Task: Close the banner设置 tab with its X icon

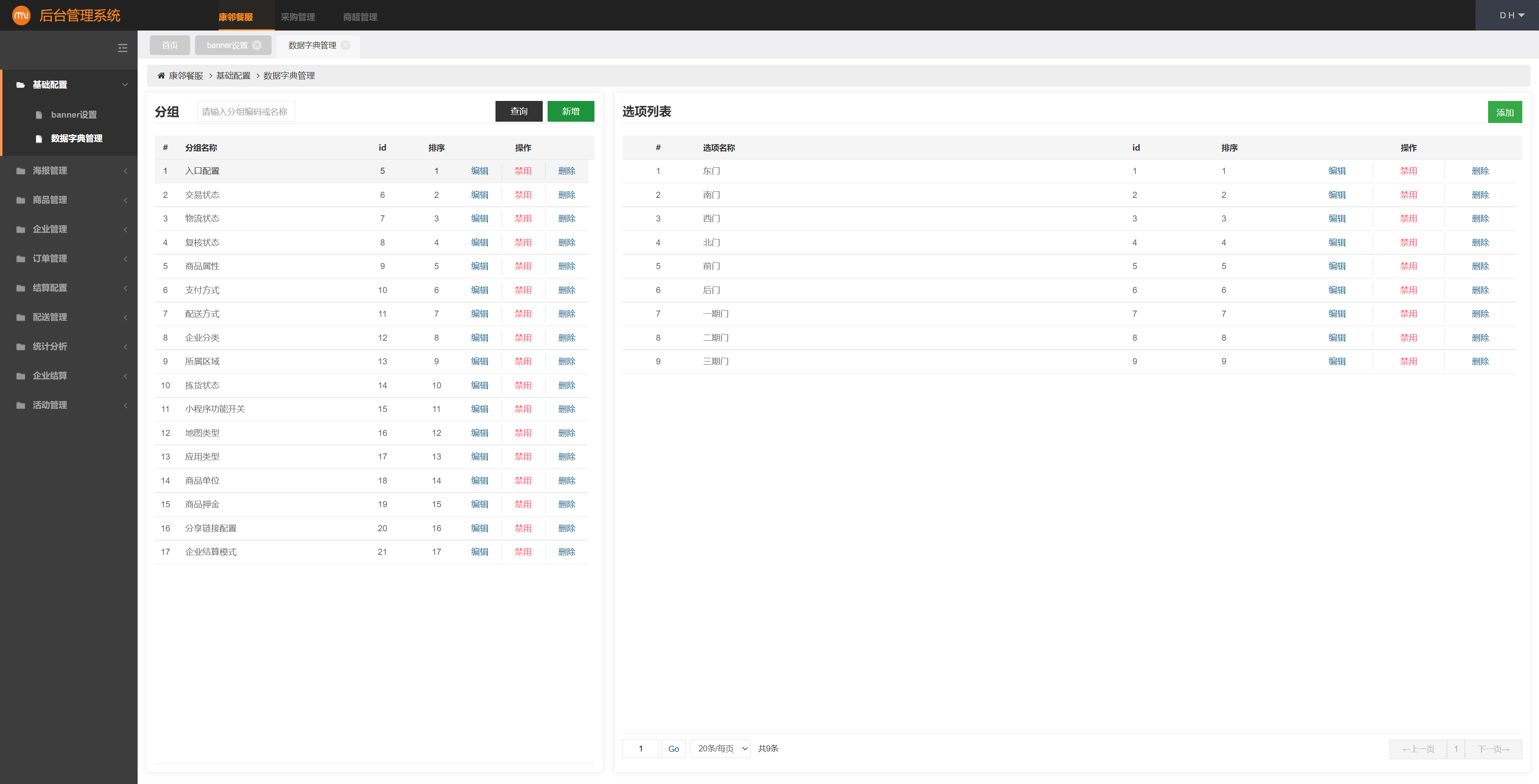Action: click(x=257, y=45)
